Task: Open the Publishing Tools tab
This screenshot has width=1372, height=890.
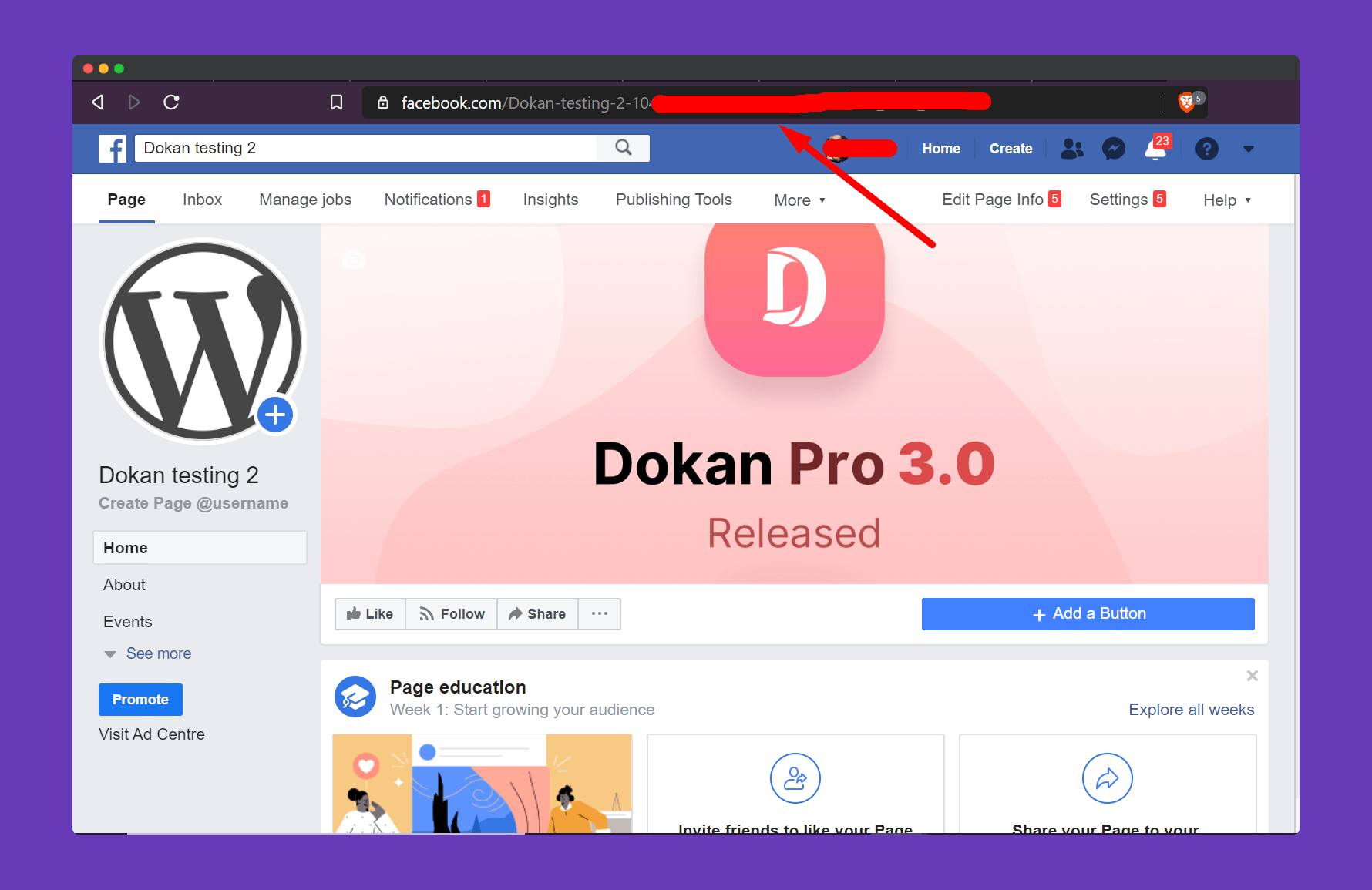Action: click(673, 200)
